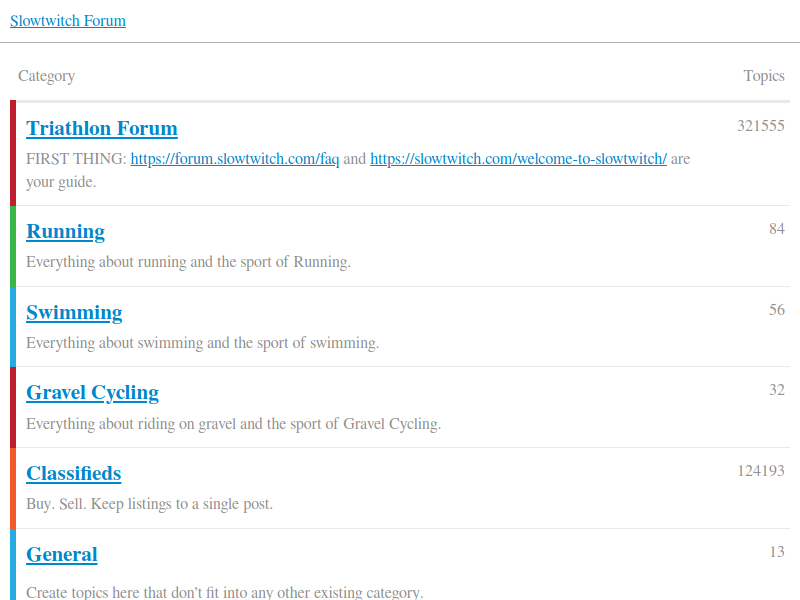Click the Gravel Cycling description text
This screenshot has height=600, width=800.
coord(234,424)
